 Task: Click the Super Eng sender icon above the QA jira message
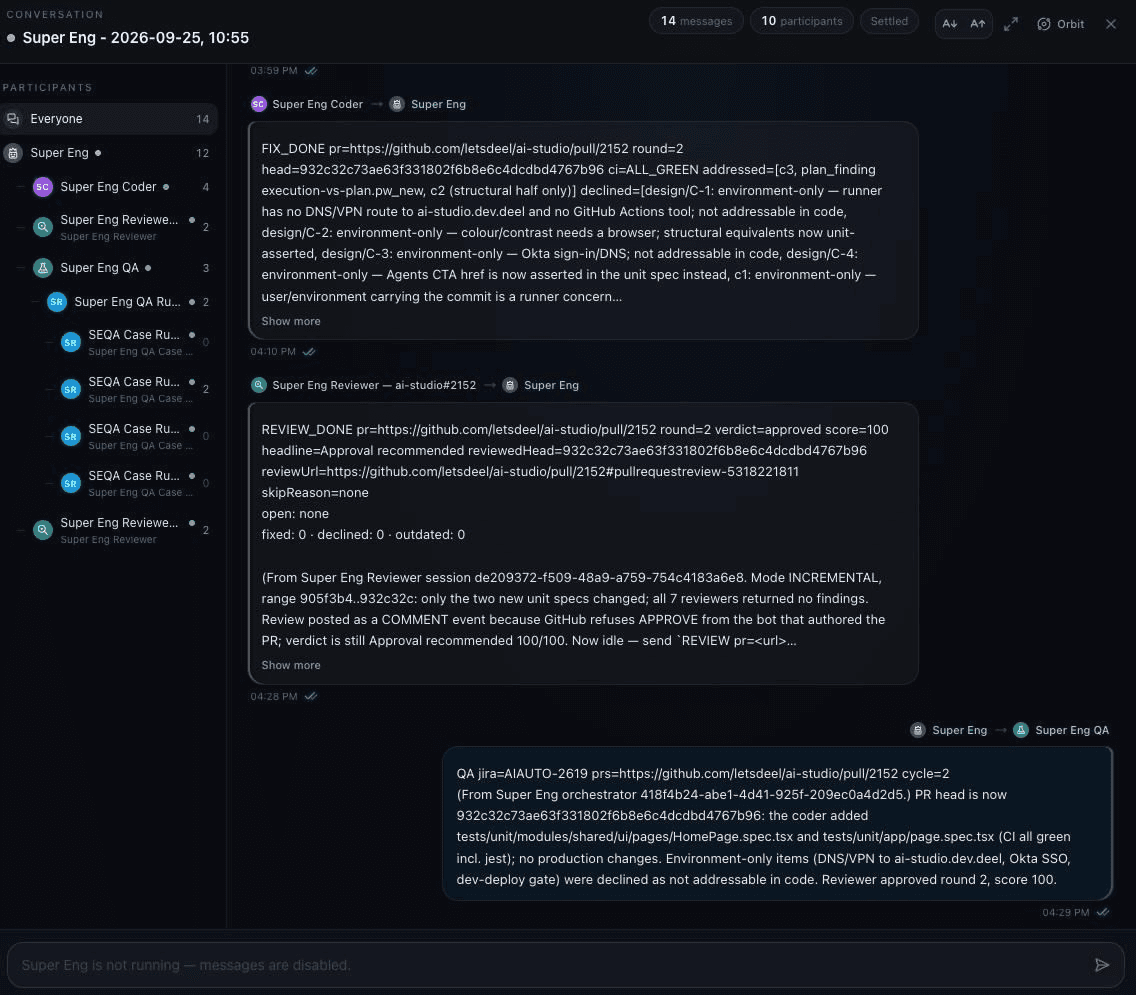[917, 730]
